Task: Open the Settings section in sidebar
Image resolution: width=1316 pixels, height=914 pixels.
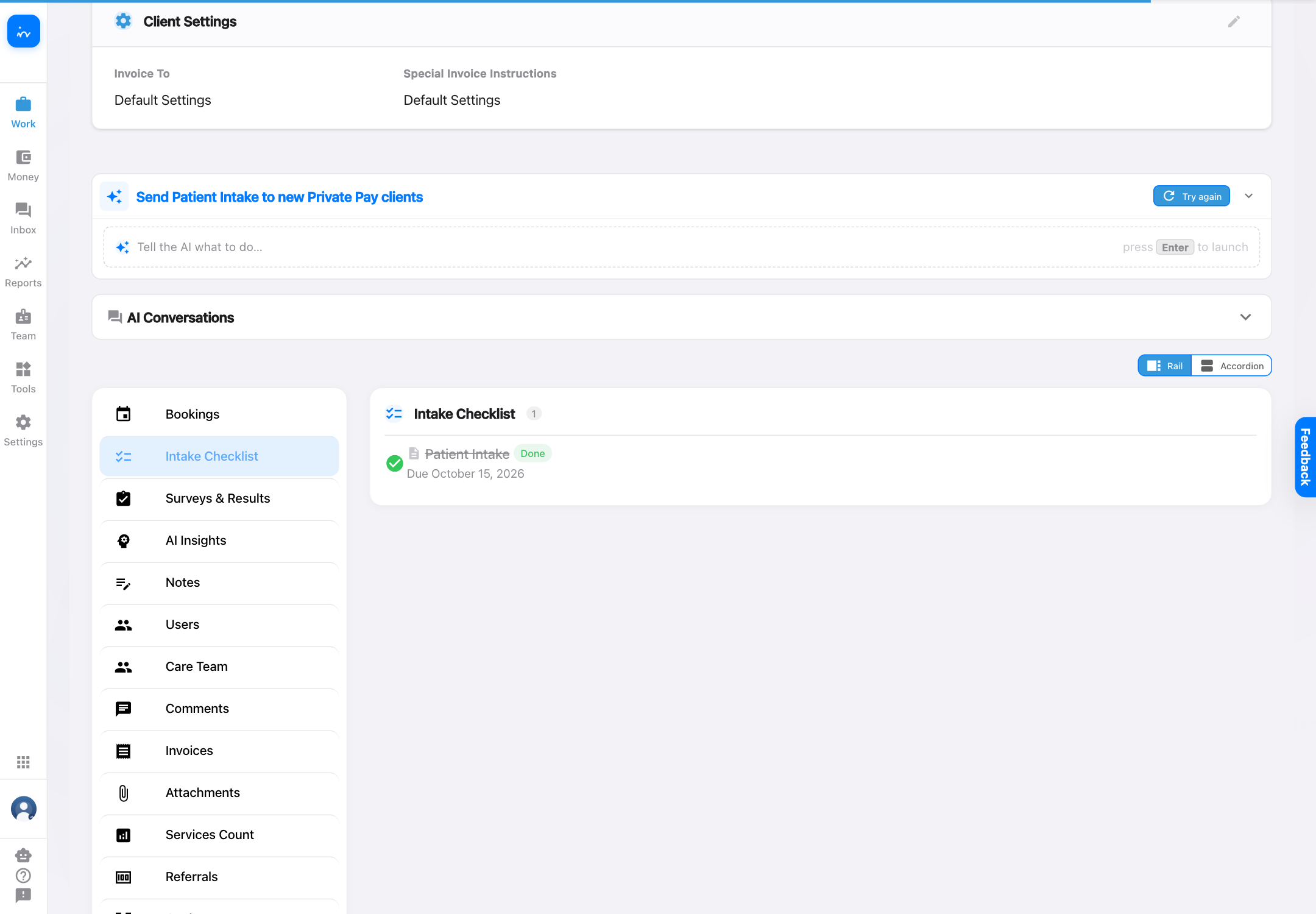Action: 23,431
